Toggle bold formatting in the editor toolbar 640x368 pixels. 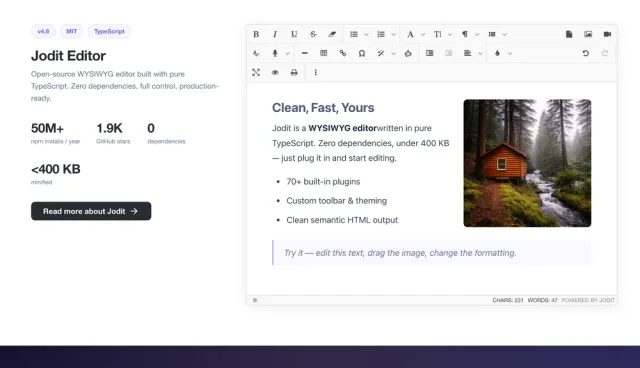tap(256, 34)
